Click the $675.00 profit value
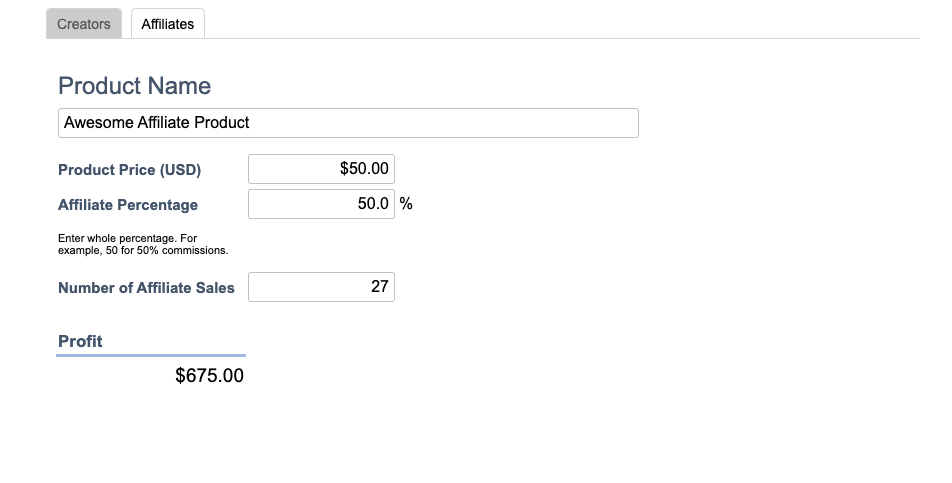The width and height of the screenshot is (952, 483). click(209, 376)
